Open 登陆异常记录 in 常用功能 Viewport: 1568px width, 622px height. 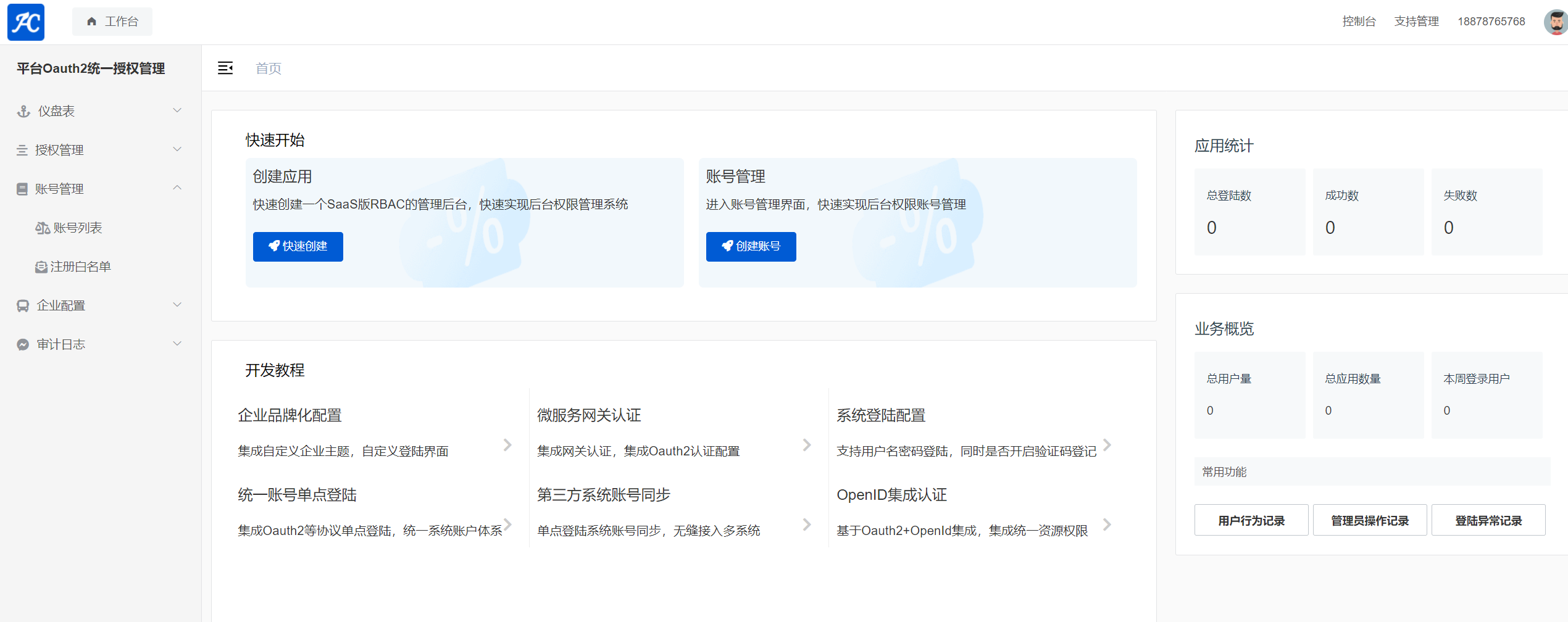tap(1488, 520)
